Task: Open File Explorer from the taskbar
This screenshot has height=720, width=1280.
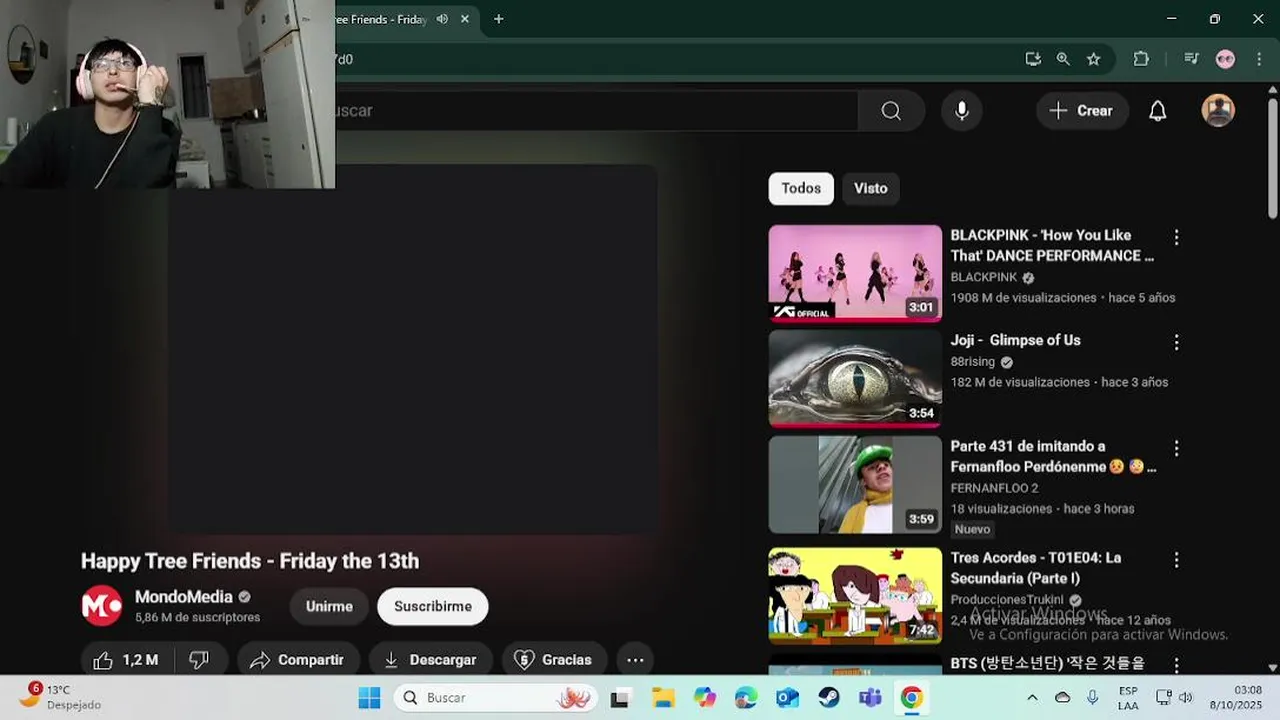Action: tap(663, 698)
